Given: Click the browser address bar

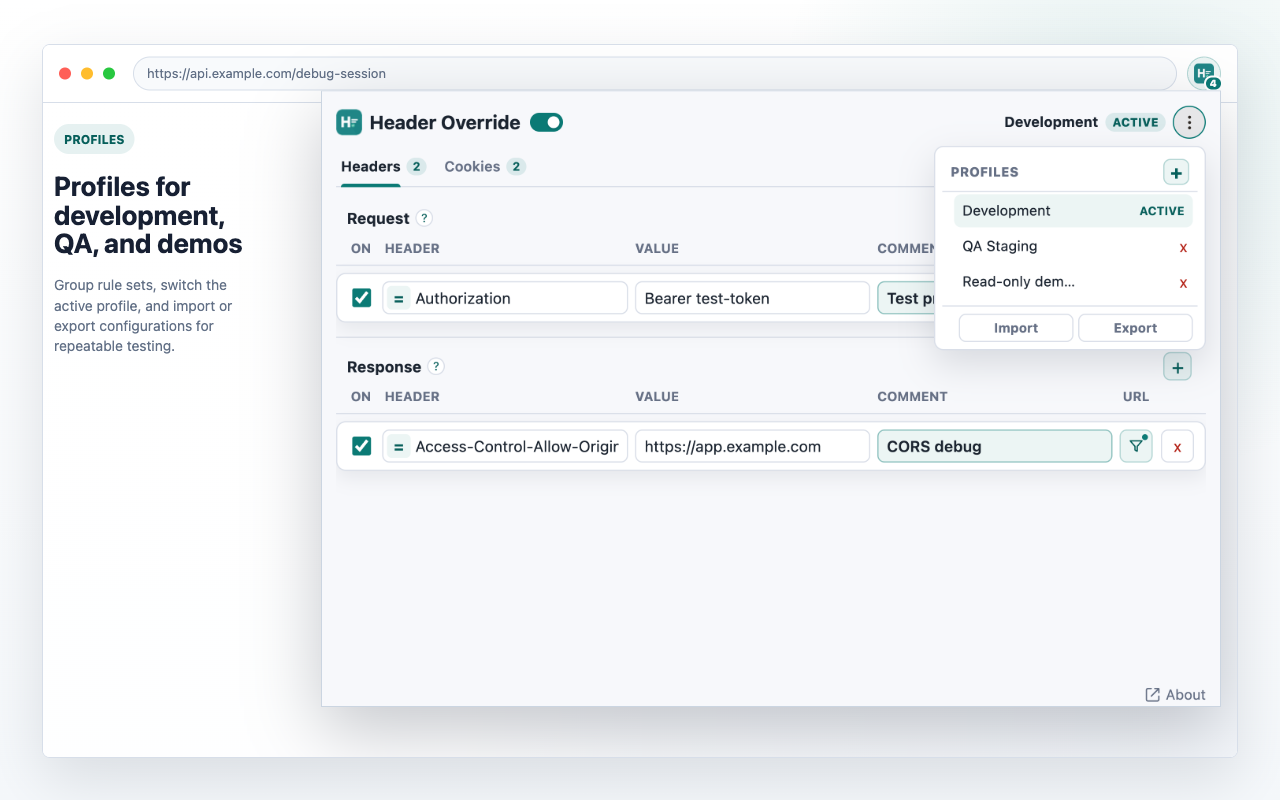Looking at the screenshot, I should (x=655, y=74).
